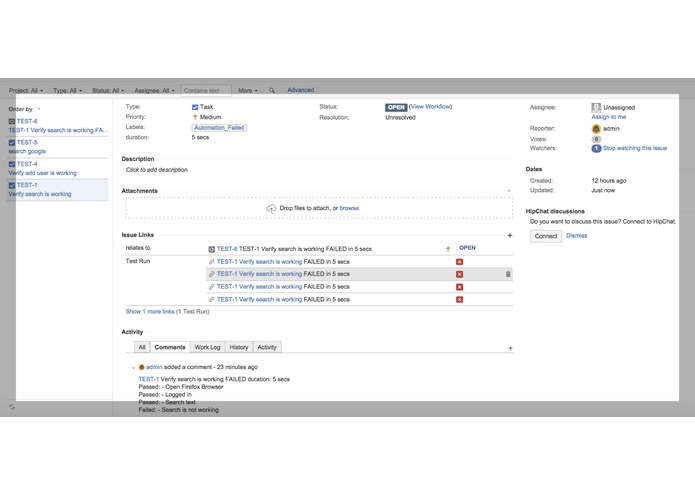Open the Project: All dropdown

[26, 90]
